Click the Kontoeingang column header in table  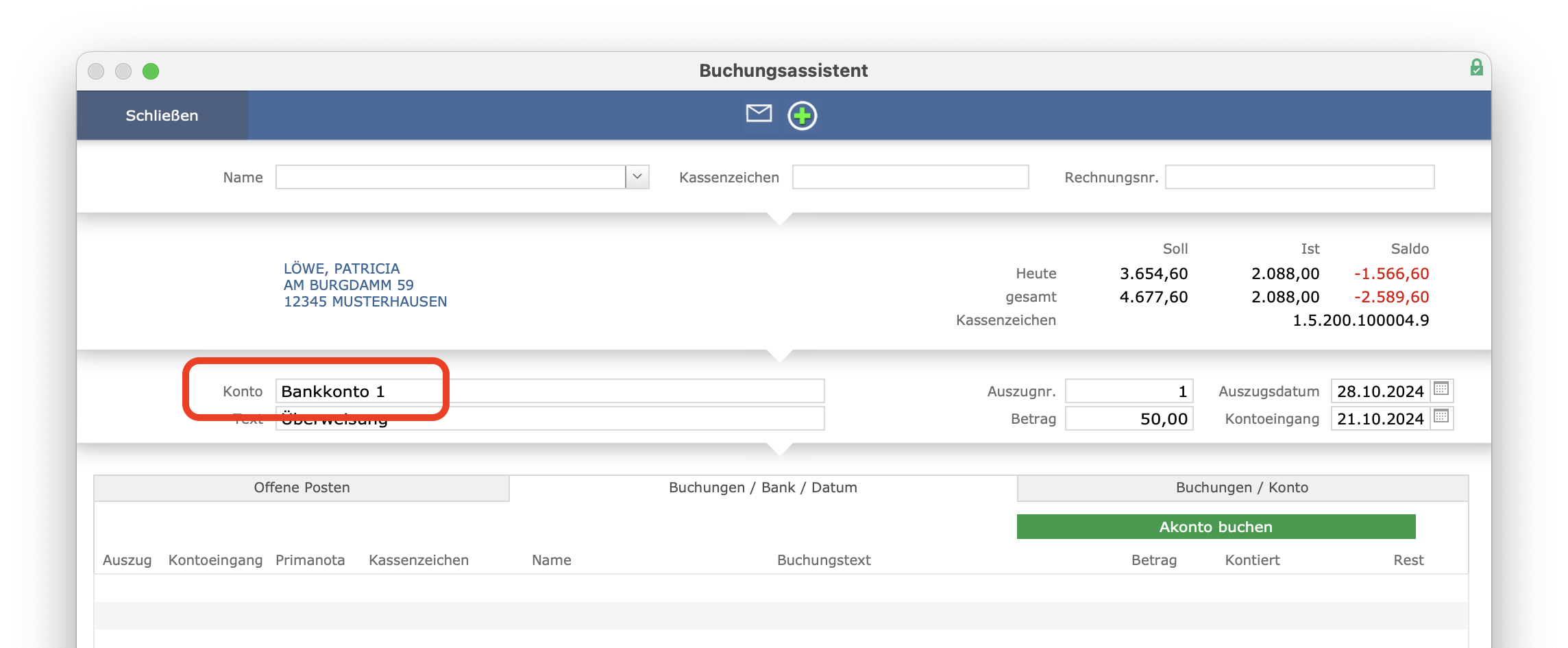point(215,560)
